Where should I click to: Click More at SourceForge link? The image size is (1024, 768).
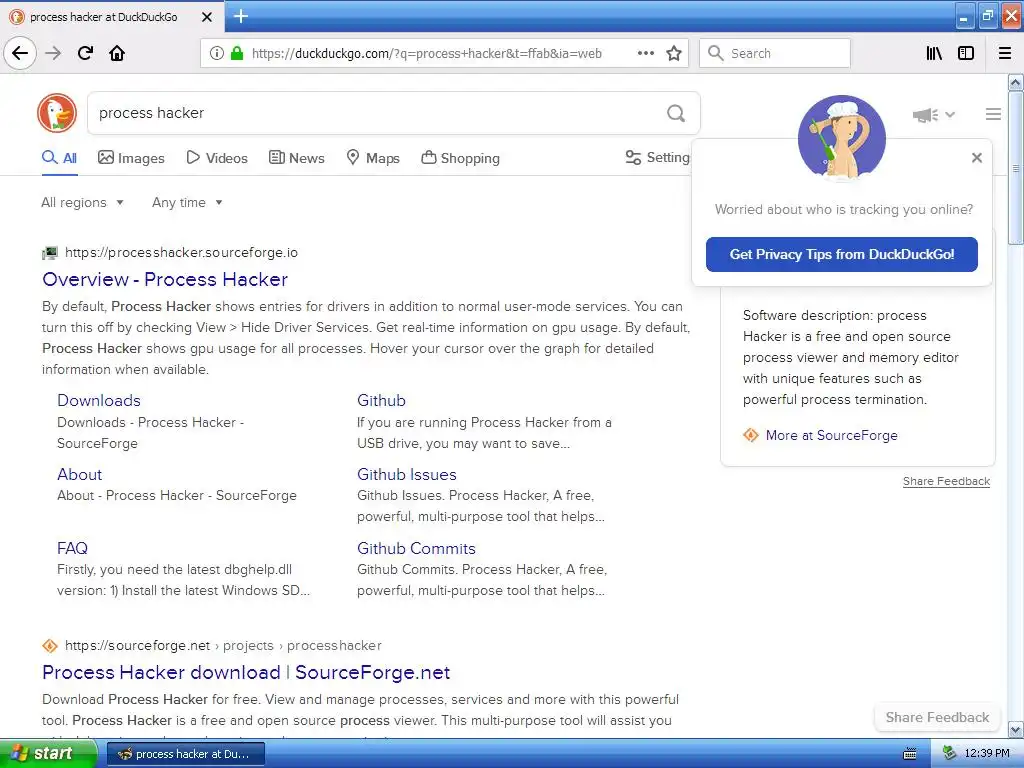click(831, 435)
